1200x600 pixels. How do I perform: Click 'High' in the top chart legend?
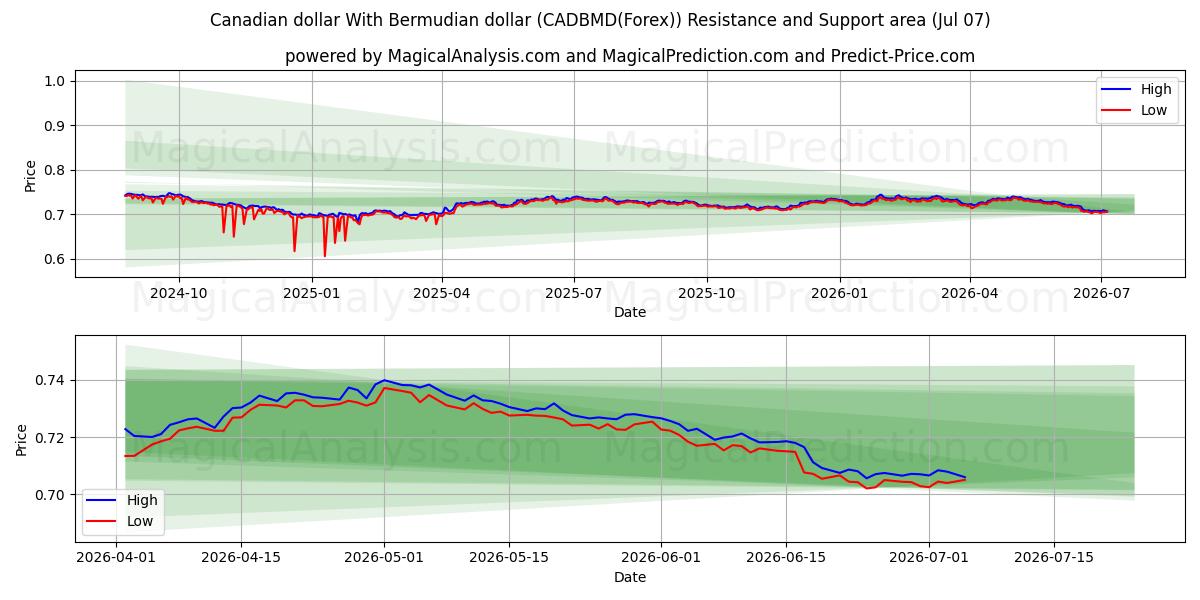1157,89
